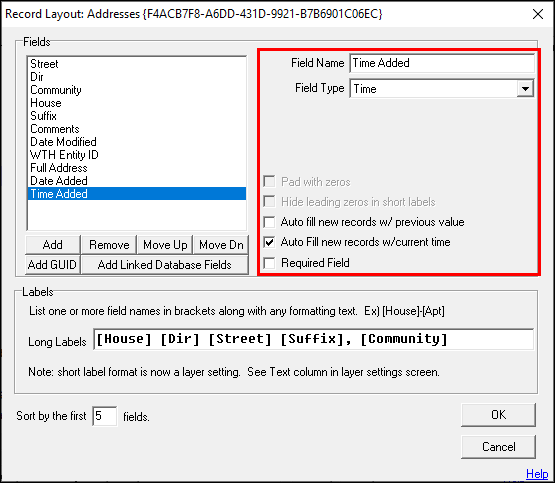The height and width of the screenshot is (483, 555).
Task: Select WTH Entity ID field
Action: (x=137, y=155)
